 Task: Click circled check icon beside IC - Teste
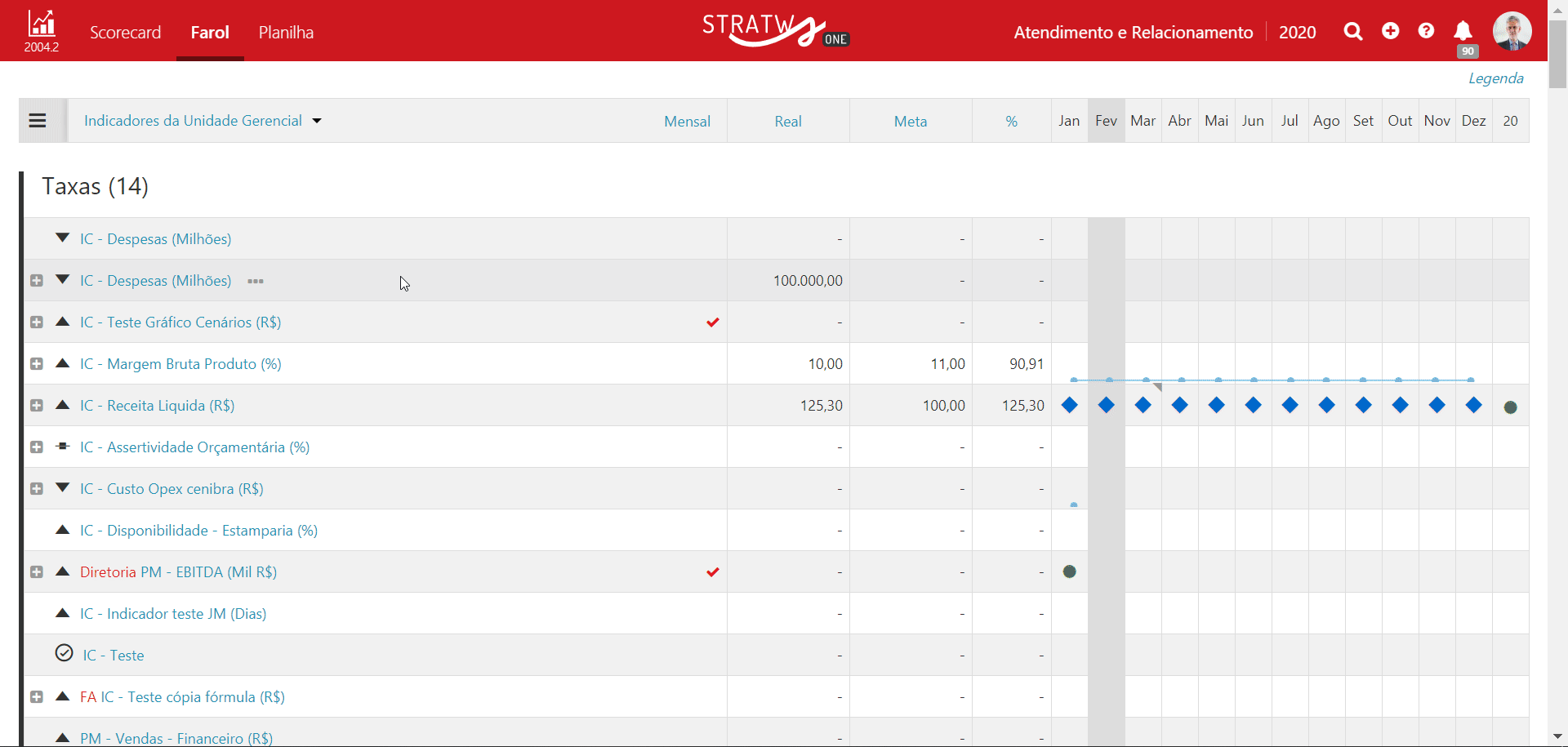(64, 652)
